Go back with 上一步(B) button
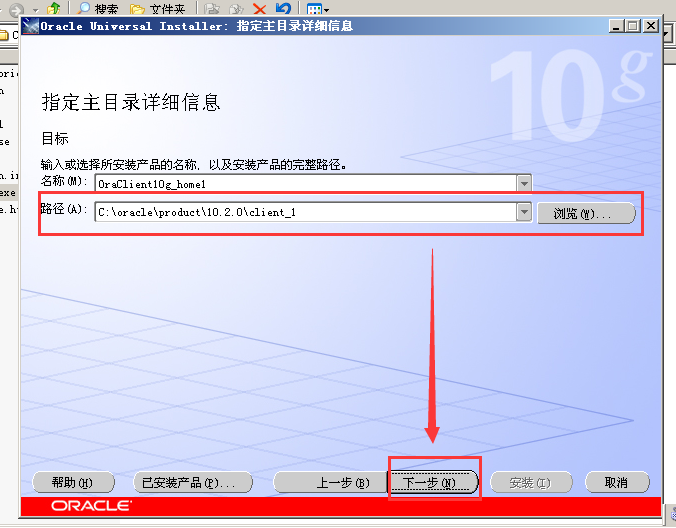The height and width of the screenshot is (528, 676). 331,482
